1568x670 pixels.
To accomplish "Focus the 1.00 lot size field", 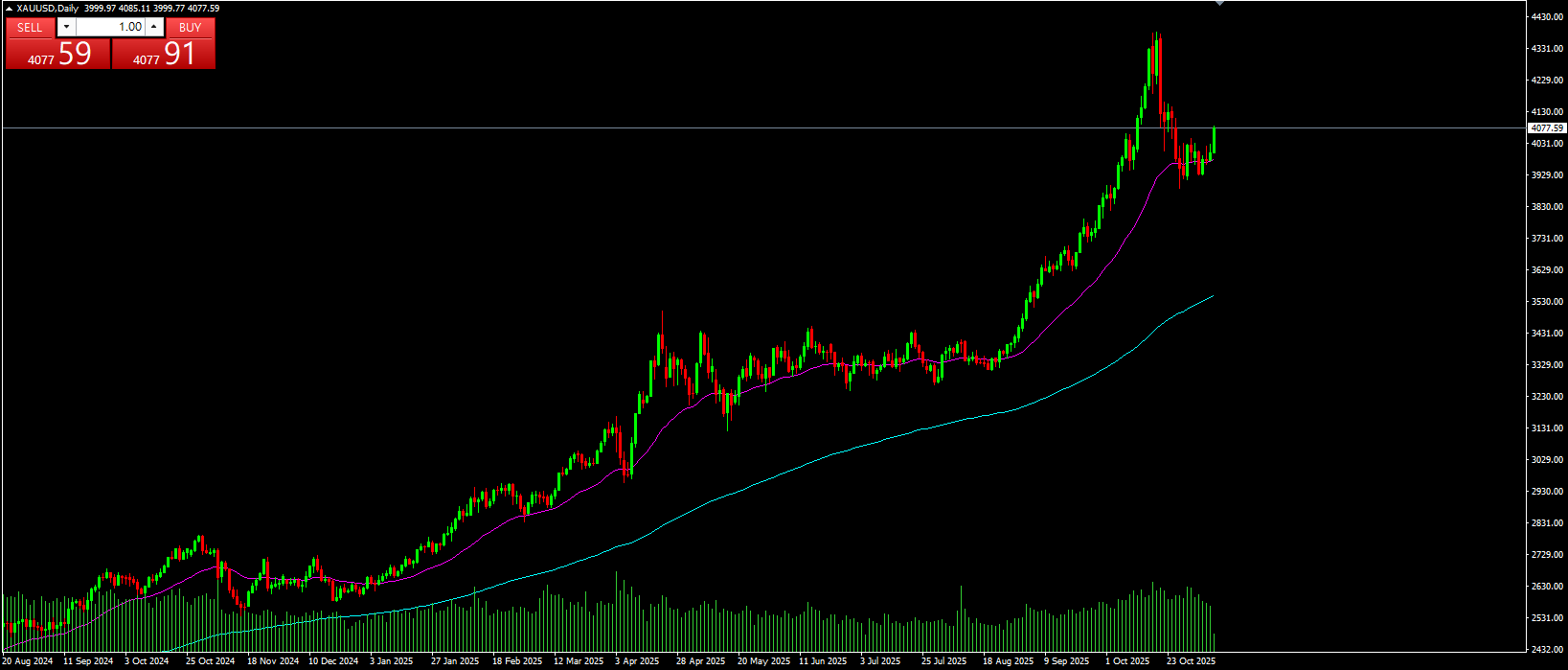I will pos(110,28).
